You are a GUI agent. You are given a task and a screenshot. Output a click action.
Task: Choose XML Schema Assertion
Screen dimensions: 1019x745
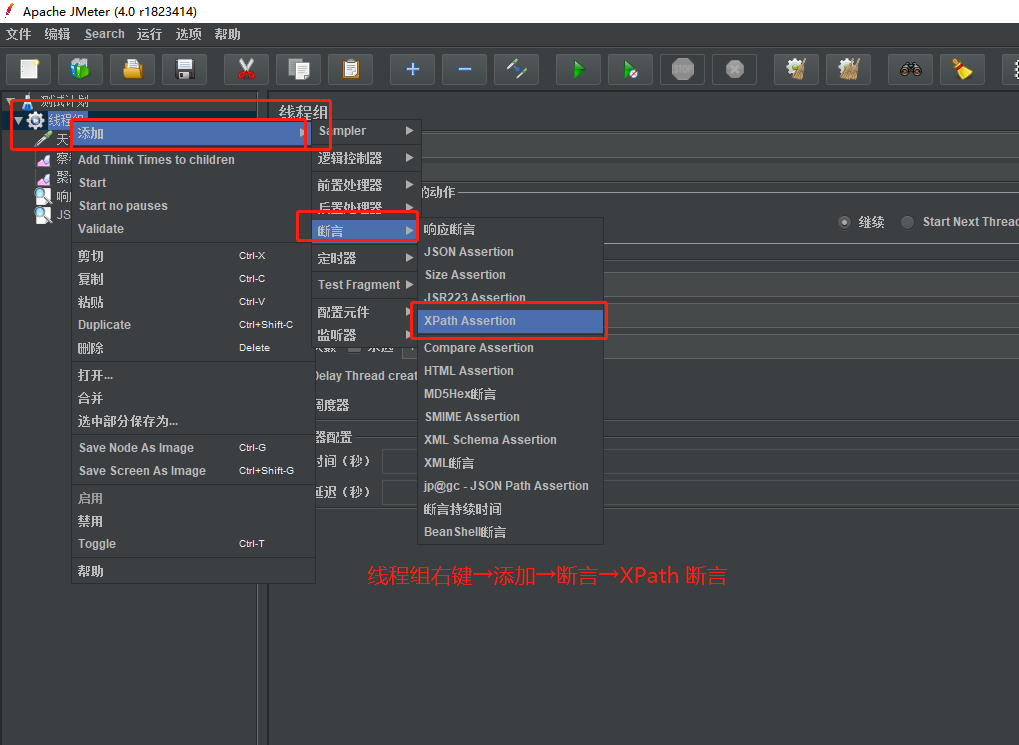[x=510, y=440]
